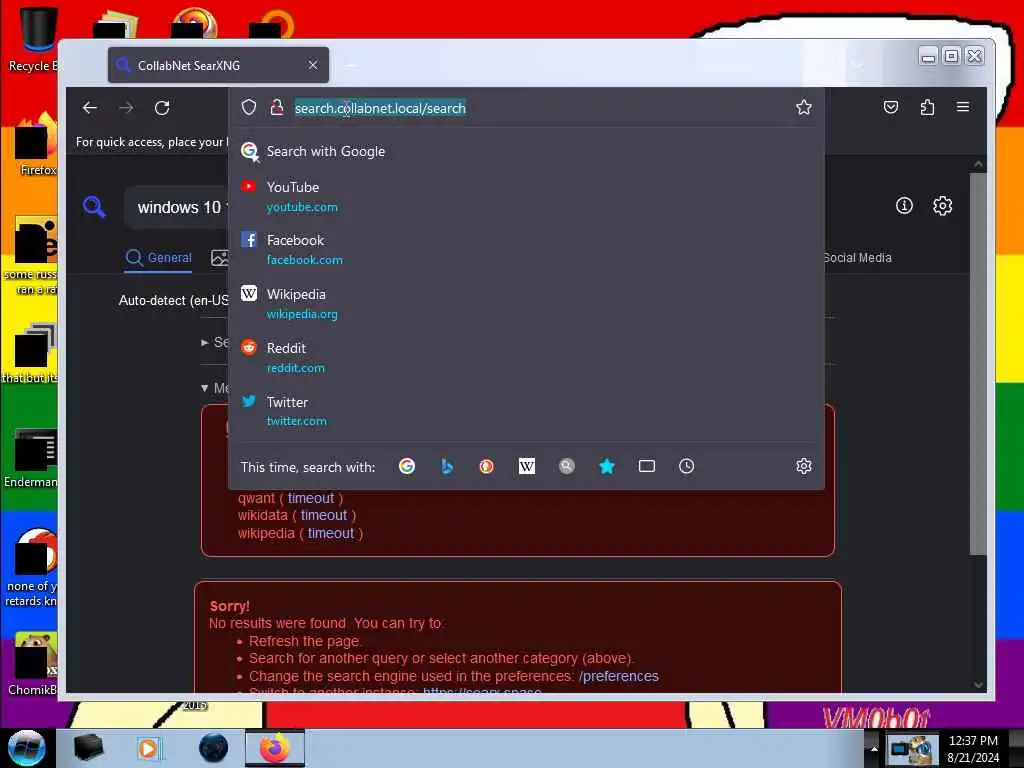Choose Search with Google suggestion
Image resolution: width=1024 pixels, height=768 pixels.
(x=526, y=152)
